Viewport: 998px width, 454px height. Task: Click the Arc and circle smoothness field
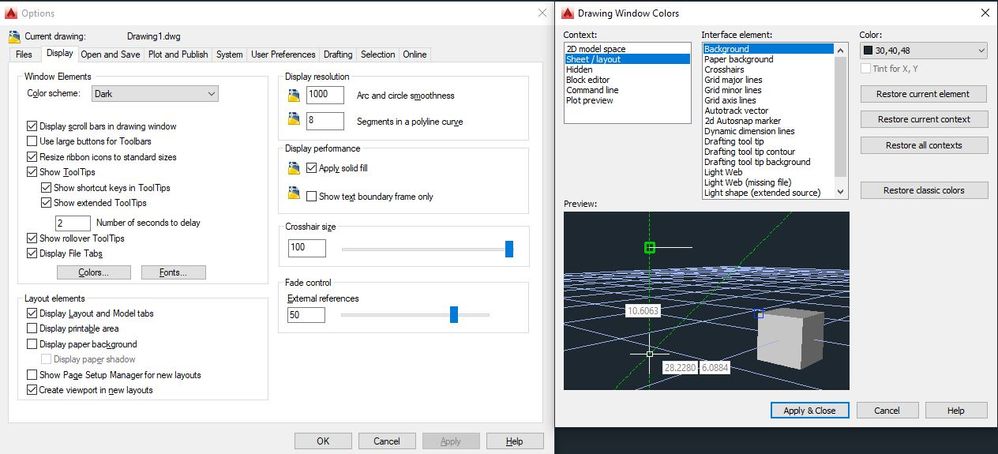[325, 96]
